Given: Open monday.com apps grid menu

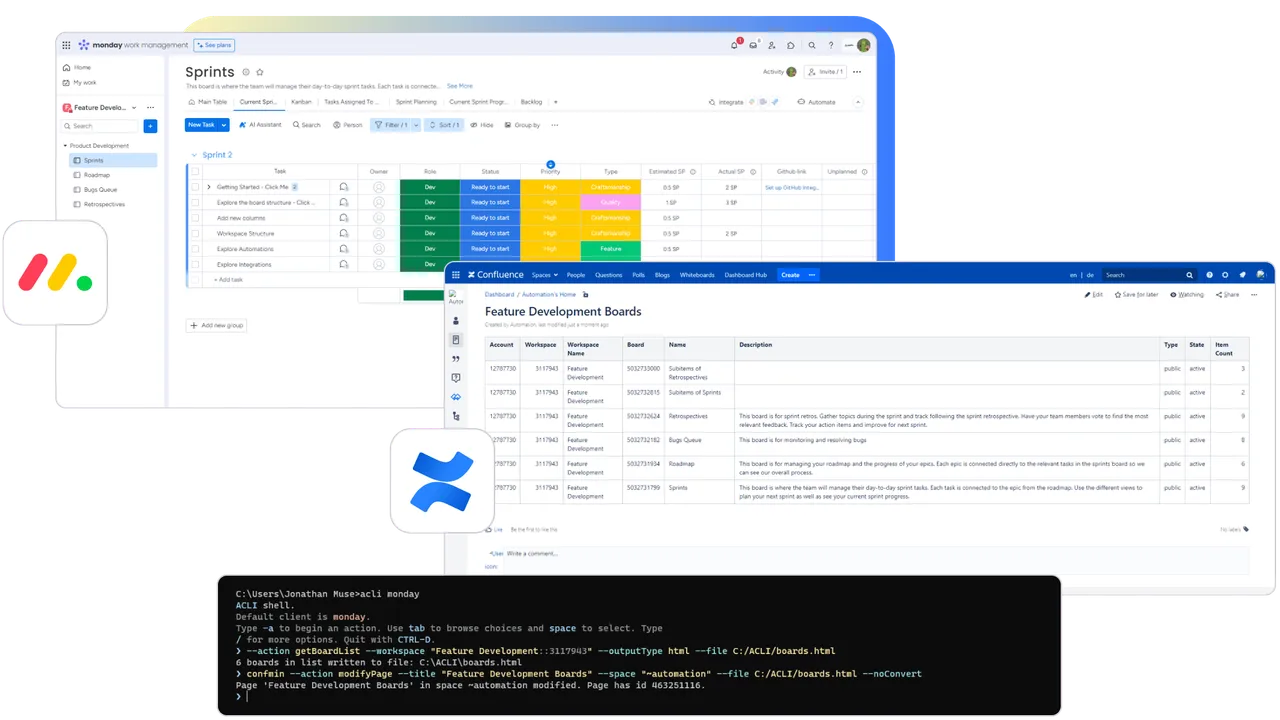Looking at the screenshot, I should coord(66,45).
